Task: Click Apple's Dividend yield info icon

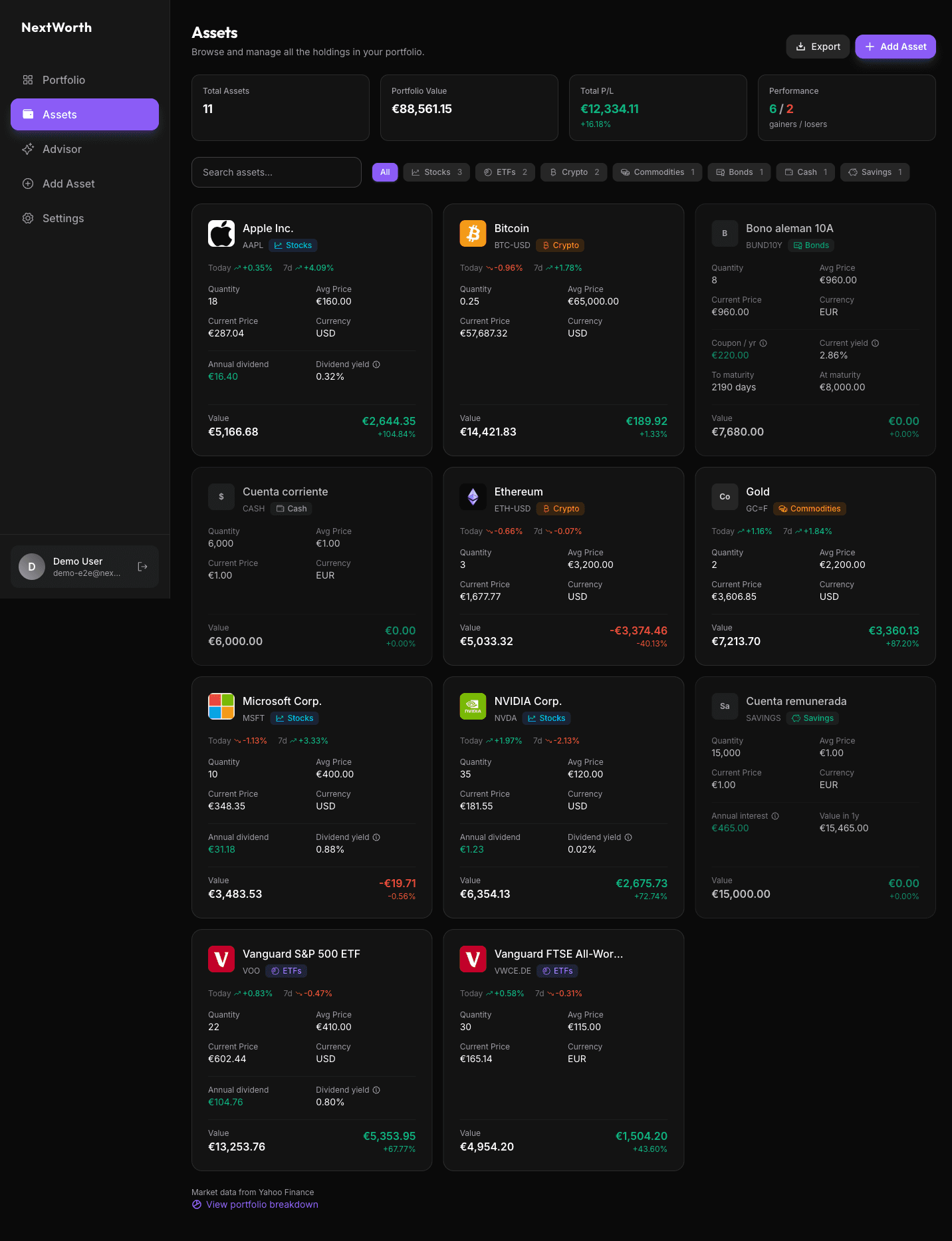Action: (x=376, y=364)
